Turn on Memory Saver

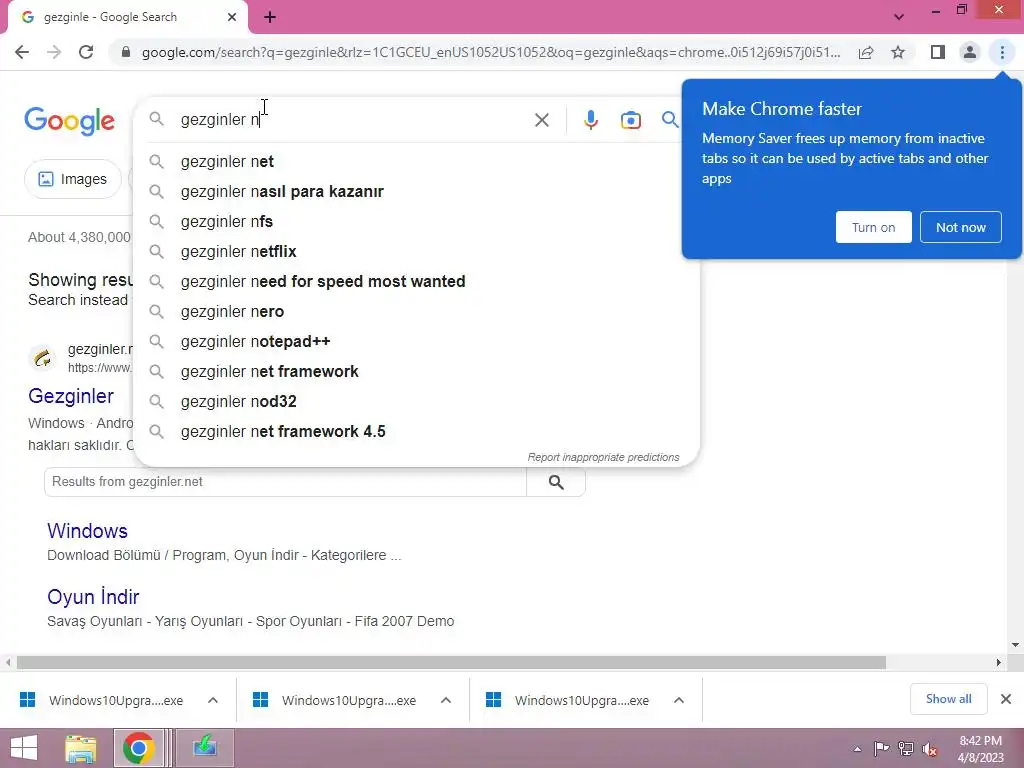tap(873, 227)
